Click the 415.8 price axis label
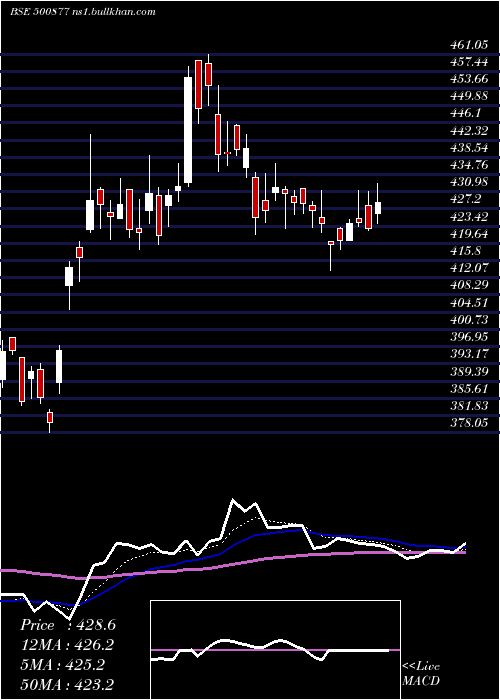The width and height of the screenshot is (500, 700). pos(465,251)
